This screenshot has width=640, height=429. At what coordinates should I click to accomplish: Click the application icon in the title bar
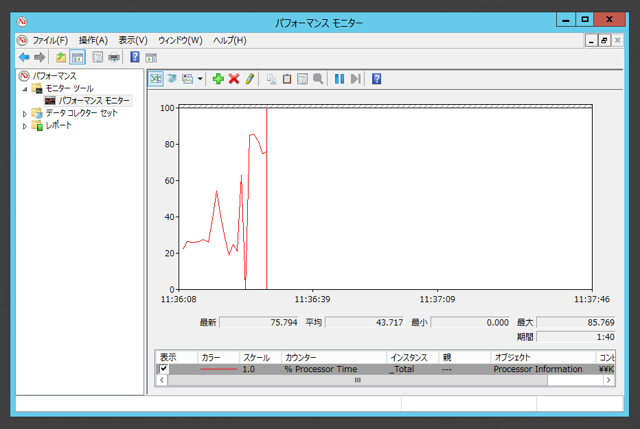click(x=22, y=21)
